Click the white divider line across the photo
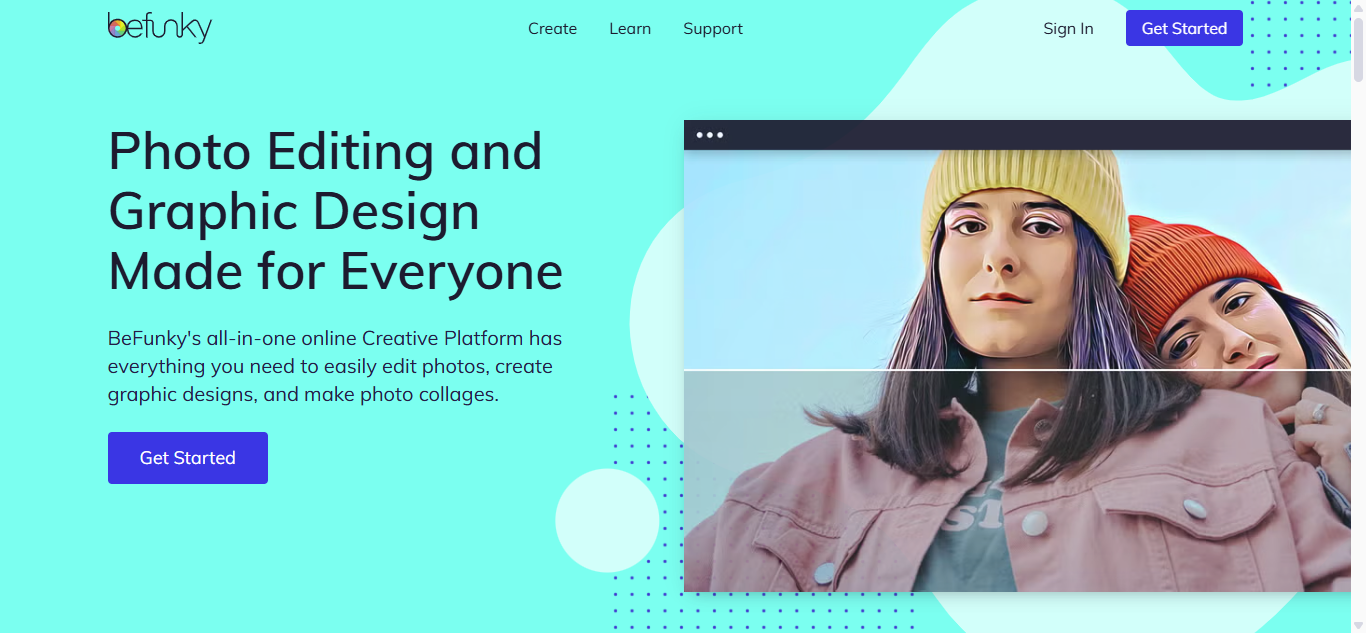 pyautogui.click(x=1017, y=370)
